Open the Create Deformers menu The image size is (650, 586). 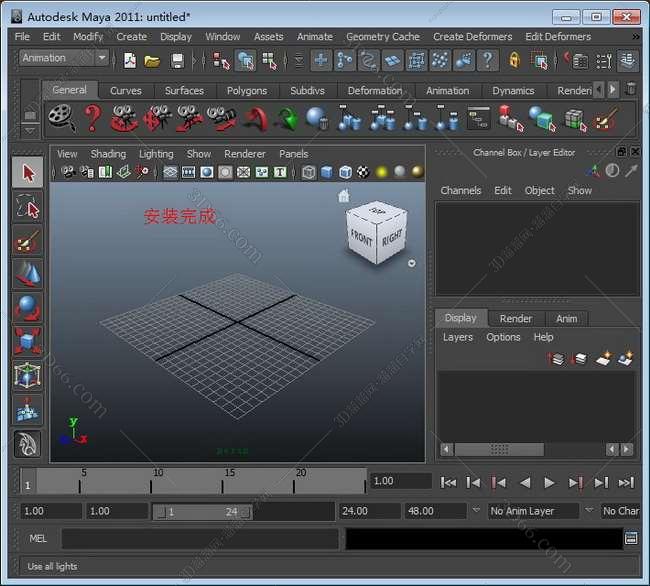[x=472, y=37]
